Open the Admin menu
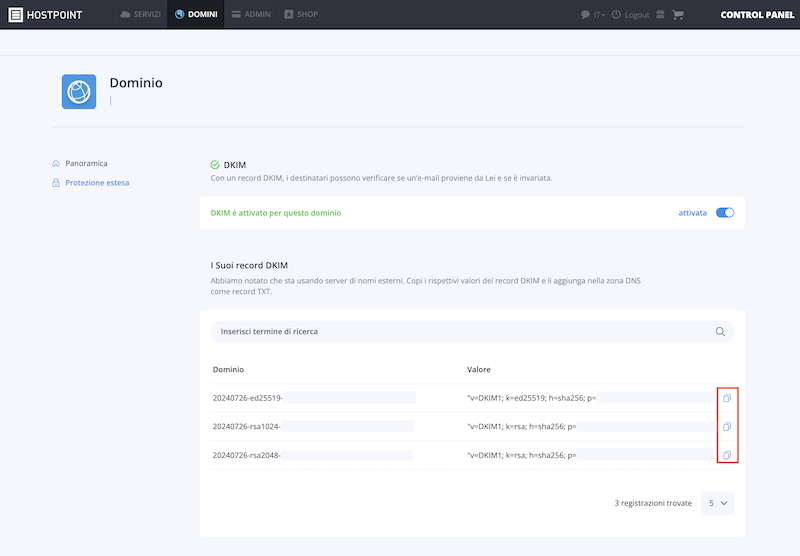The image size is (800, 556). pyautogui.click(x=251, y=14)
